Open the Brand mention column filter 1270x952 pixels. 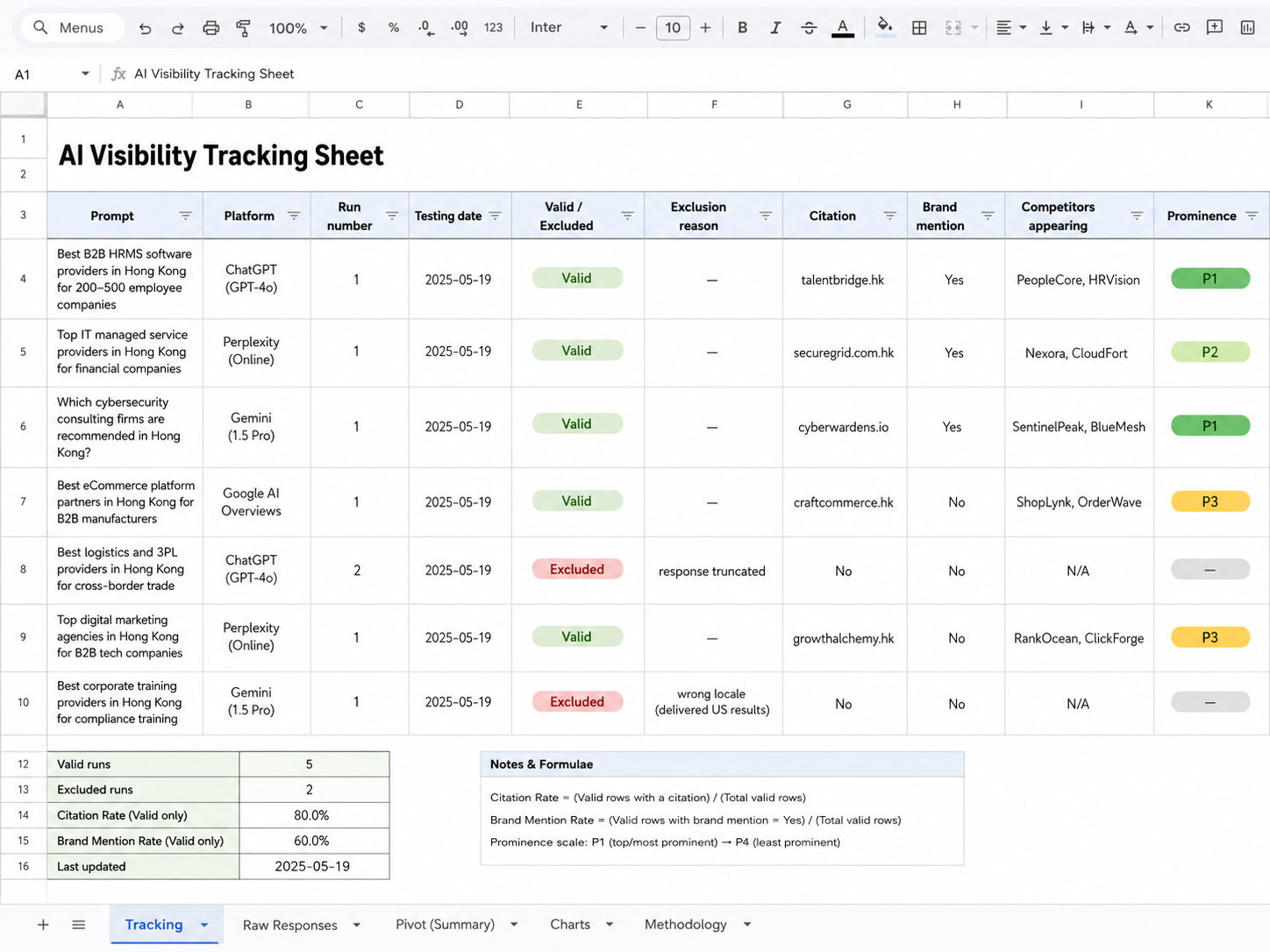tap(988, 216)
